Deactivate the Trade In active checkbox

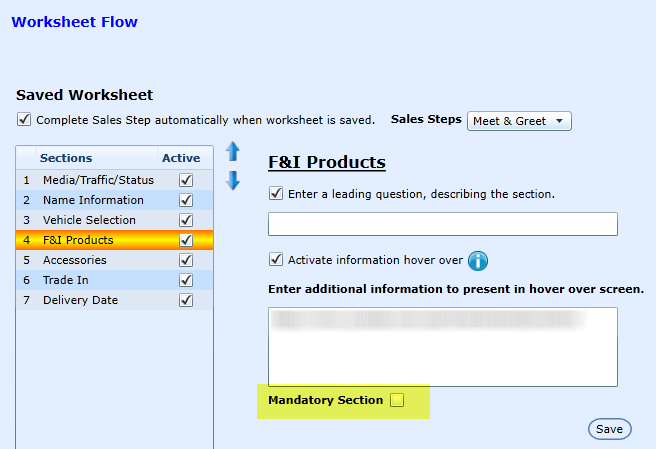185,280
